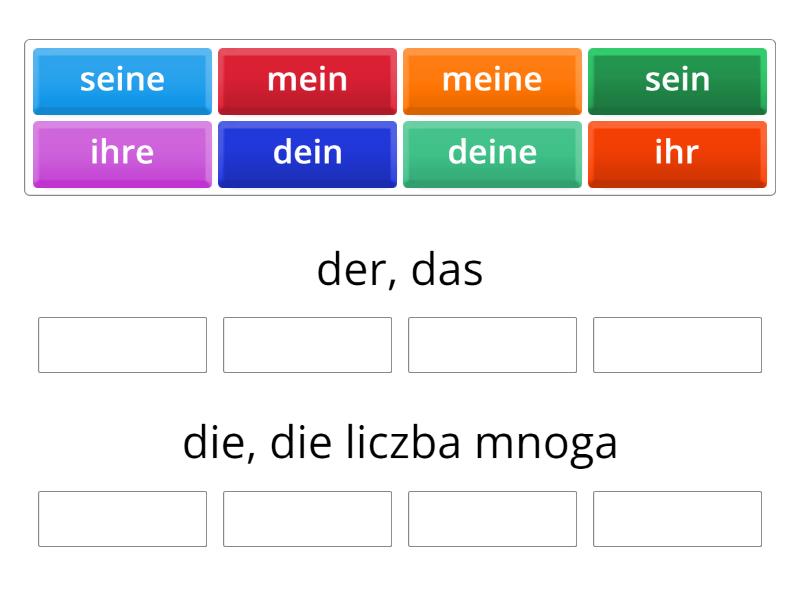
Task: Click the first slot under "die, die liczba mnoga"
Action: click(122, 519)
